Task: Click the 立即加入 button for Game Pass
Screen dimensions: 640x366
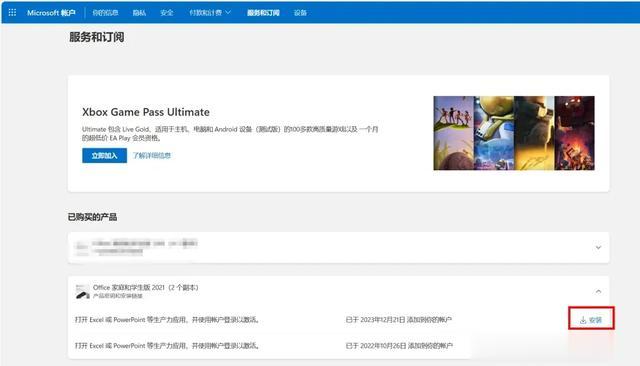Action: click(104, 155)
